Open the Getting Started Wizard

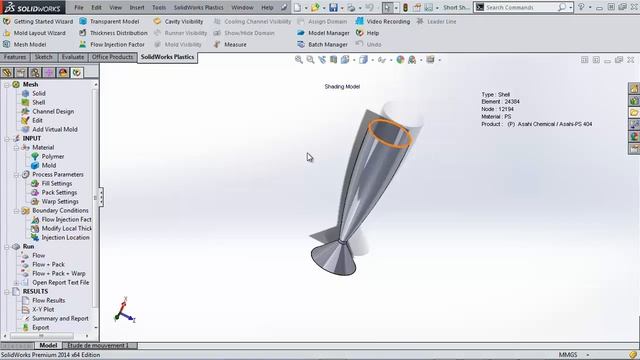38,21
